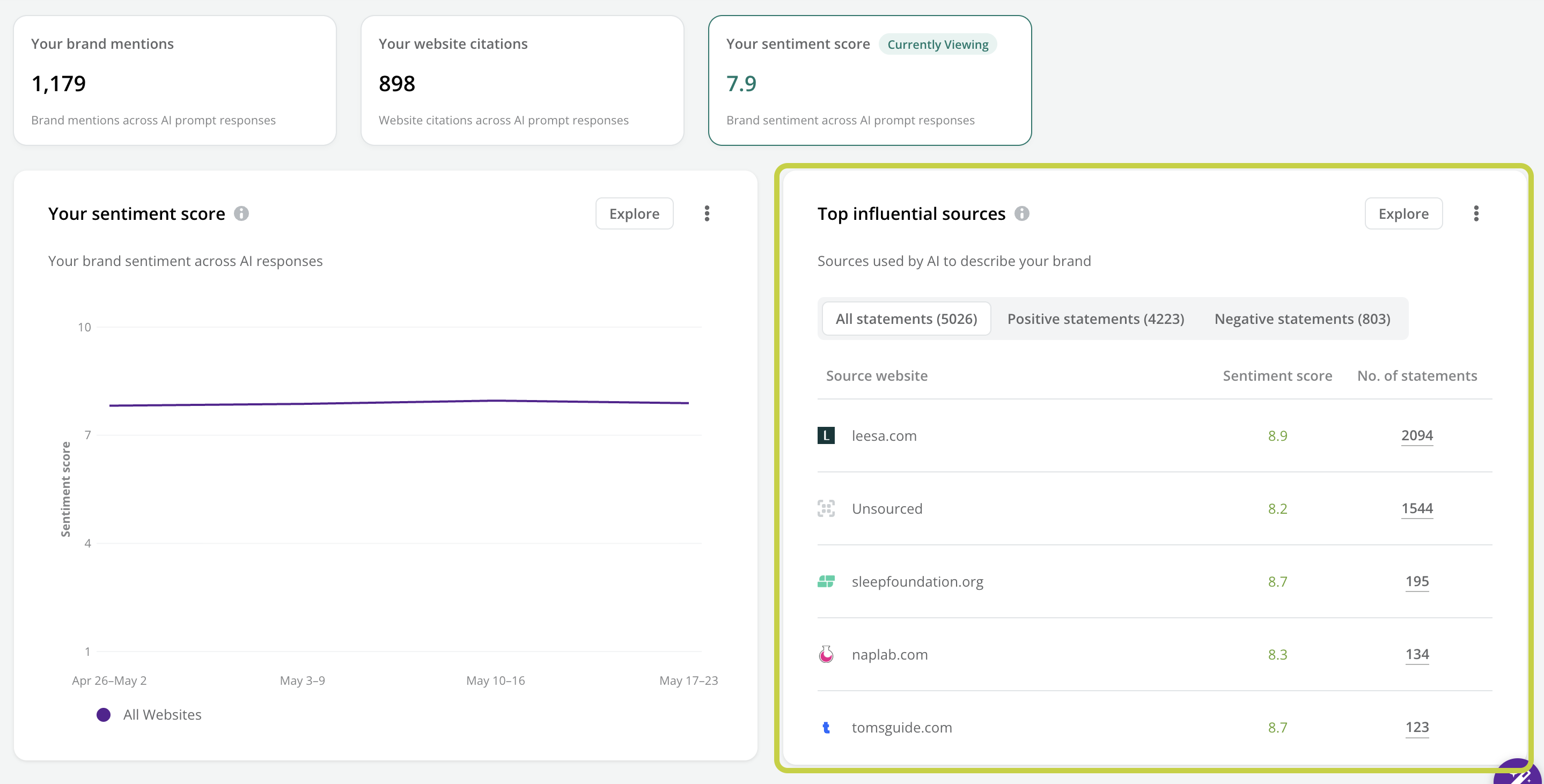The height and width of the screenshot is (784, 1544).
Task: Click the May 10–16 axis label
Action: click(x=495, y=681)
